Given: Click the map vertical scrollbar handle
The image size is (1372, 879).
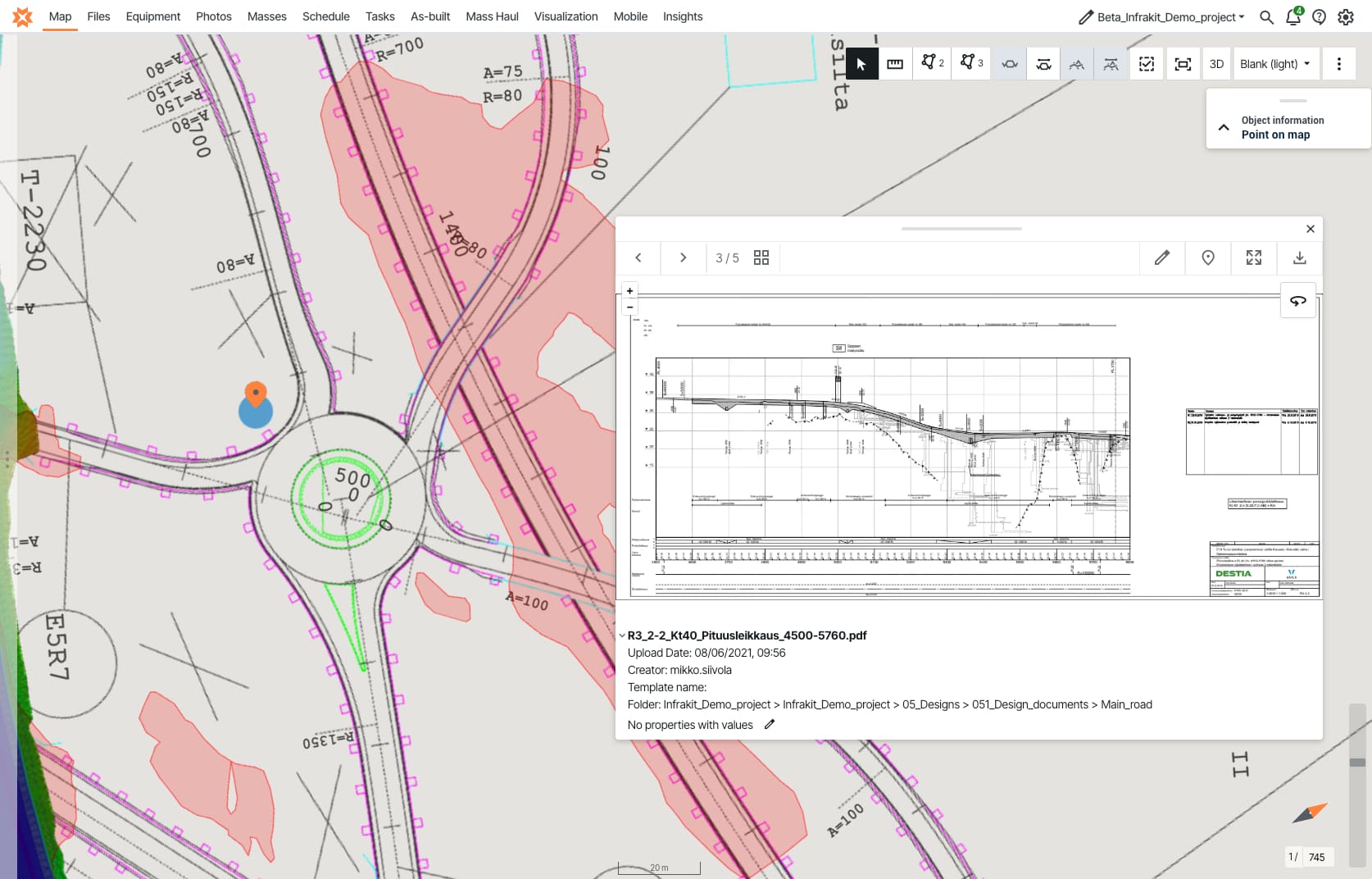Looking at the screenshot, I should coord(1357,763).
